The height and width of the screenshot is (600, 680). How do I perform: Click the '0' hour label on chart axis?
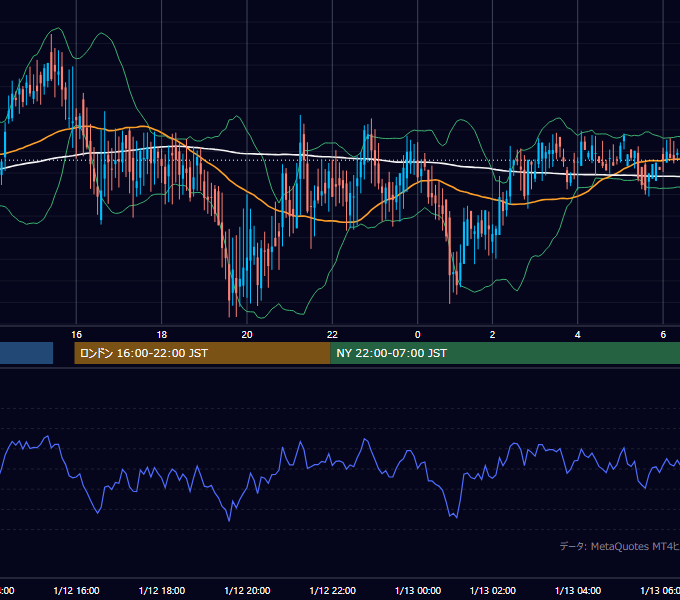[x=418, y=334]
